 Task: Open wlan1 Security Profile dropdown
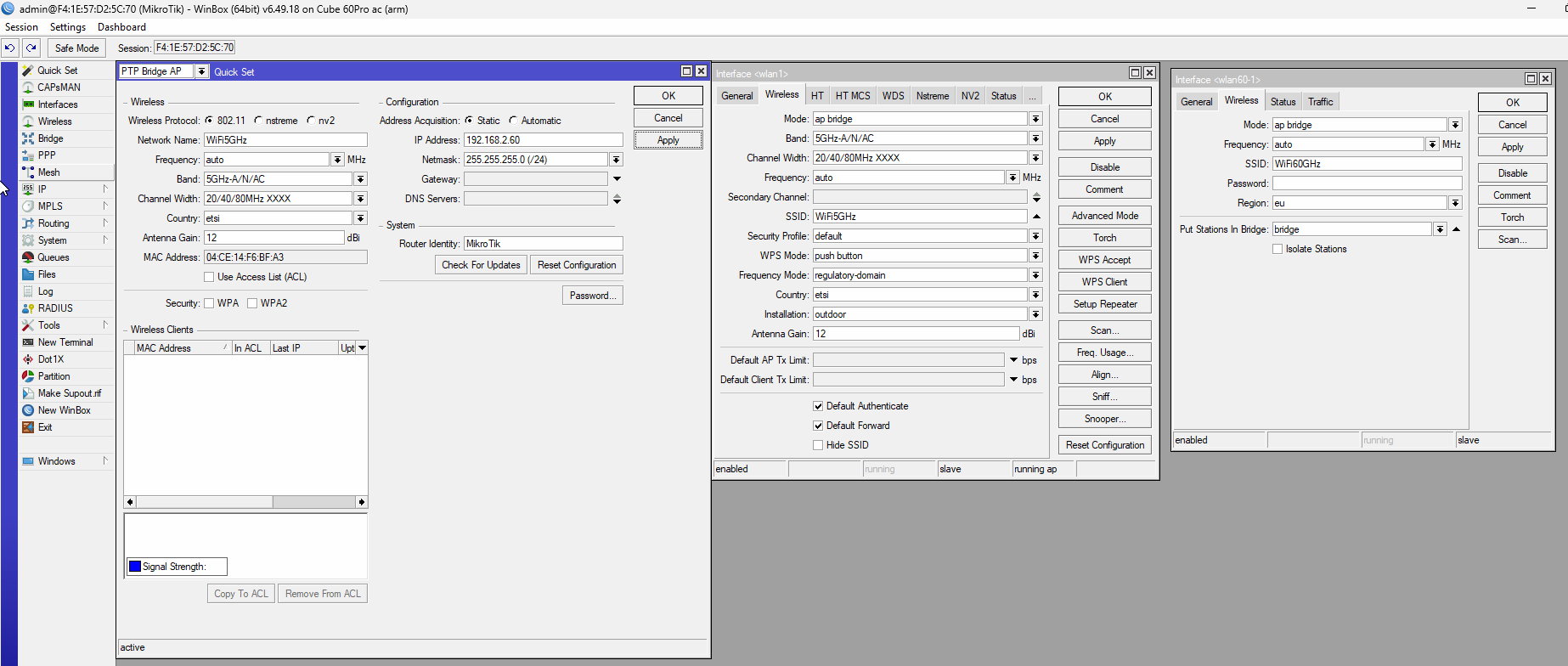click(x=1036, y=236)
